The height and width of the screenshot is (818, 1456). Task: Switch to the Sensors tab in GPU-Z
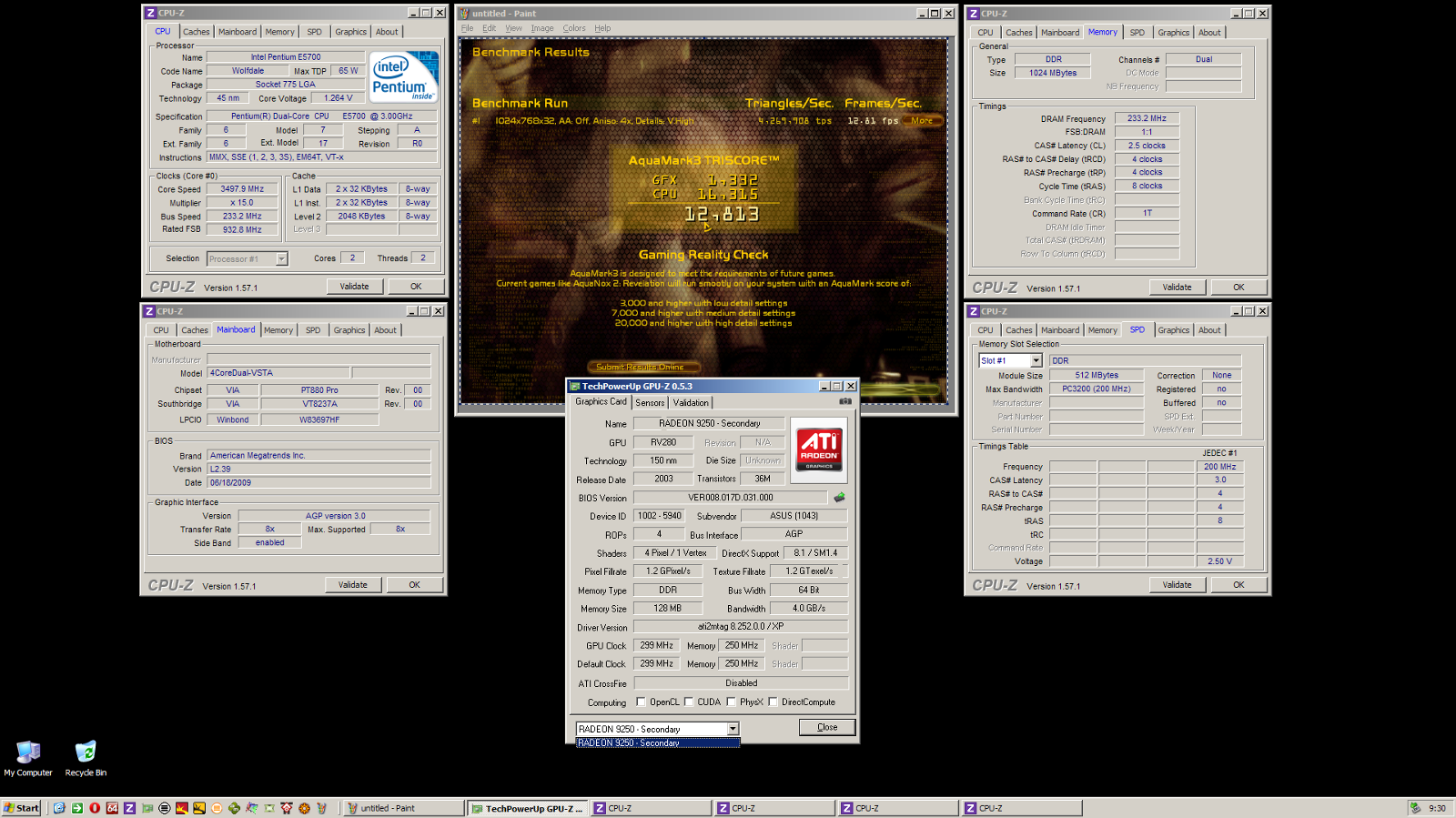pyautogui.click(x=650, y=402)
